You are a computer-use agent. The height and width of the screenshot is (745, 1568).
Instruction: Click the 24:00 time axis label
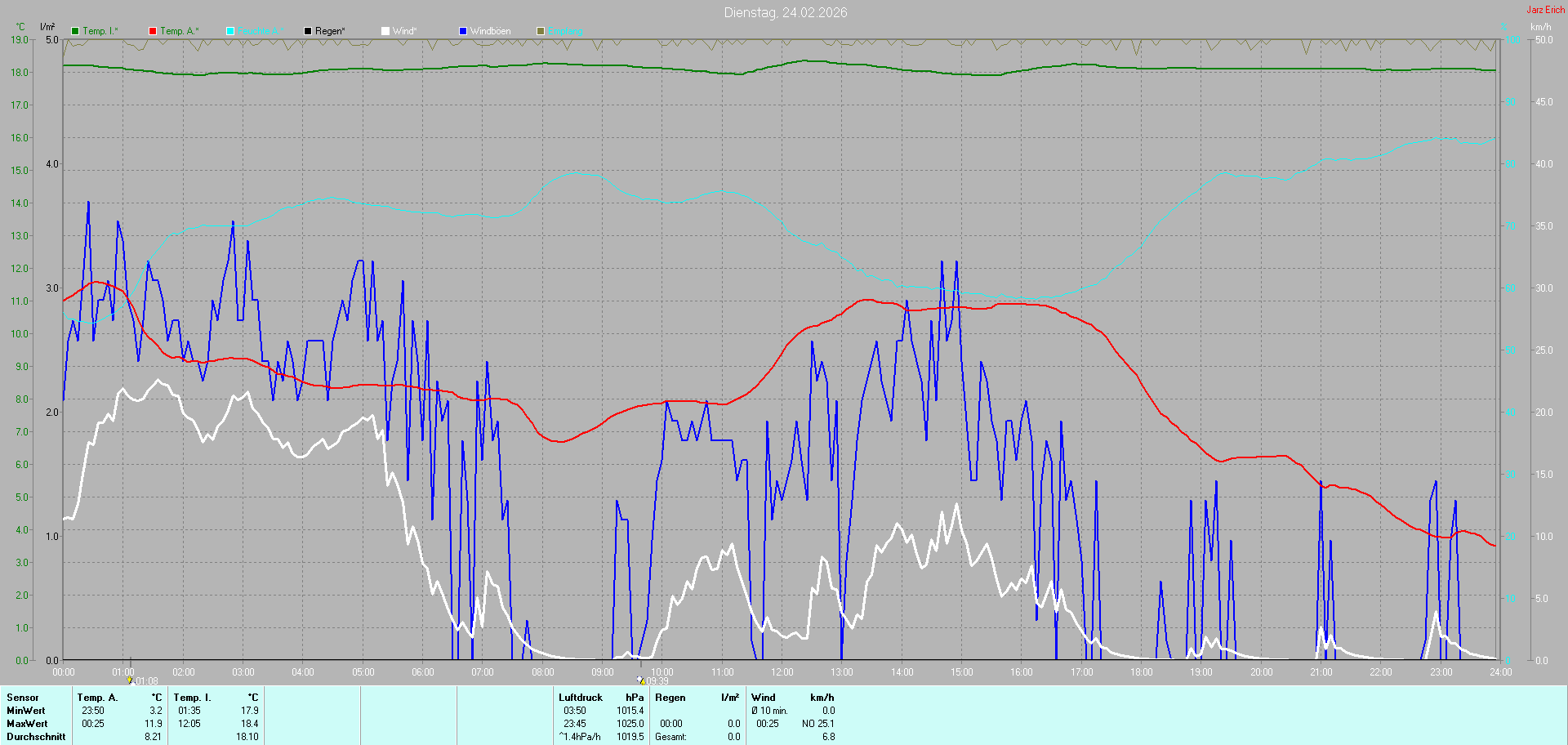click(x=1501, y=672)
